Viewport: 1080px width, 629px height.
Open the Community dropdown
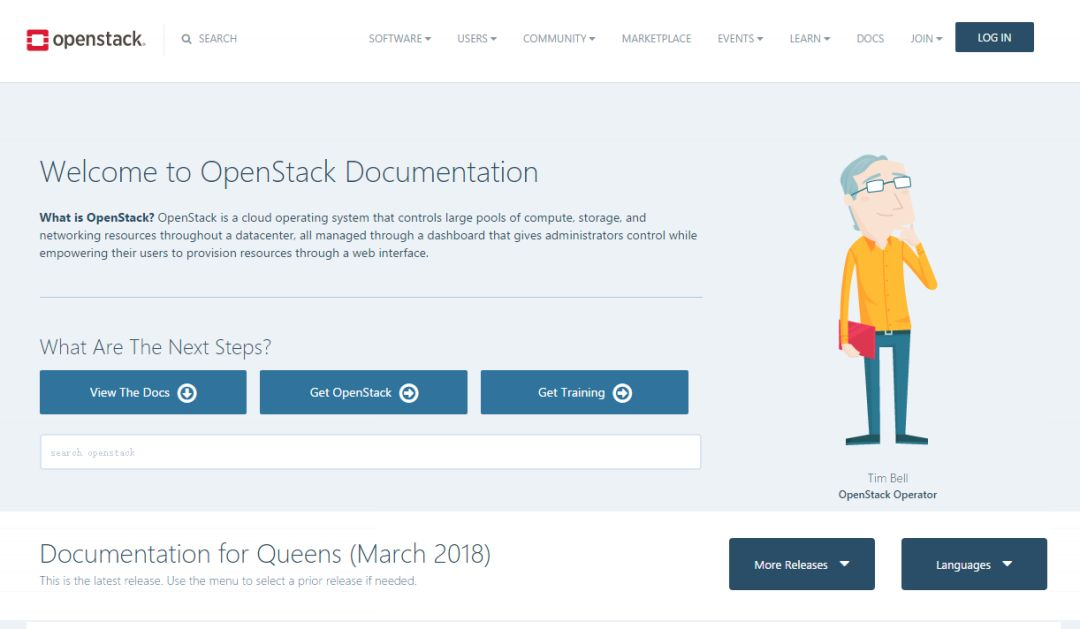point(558,39)
